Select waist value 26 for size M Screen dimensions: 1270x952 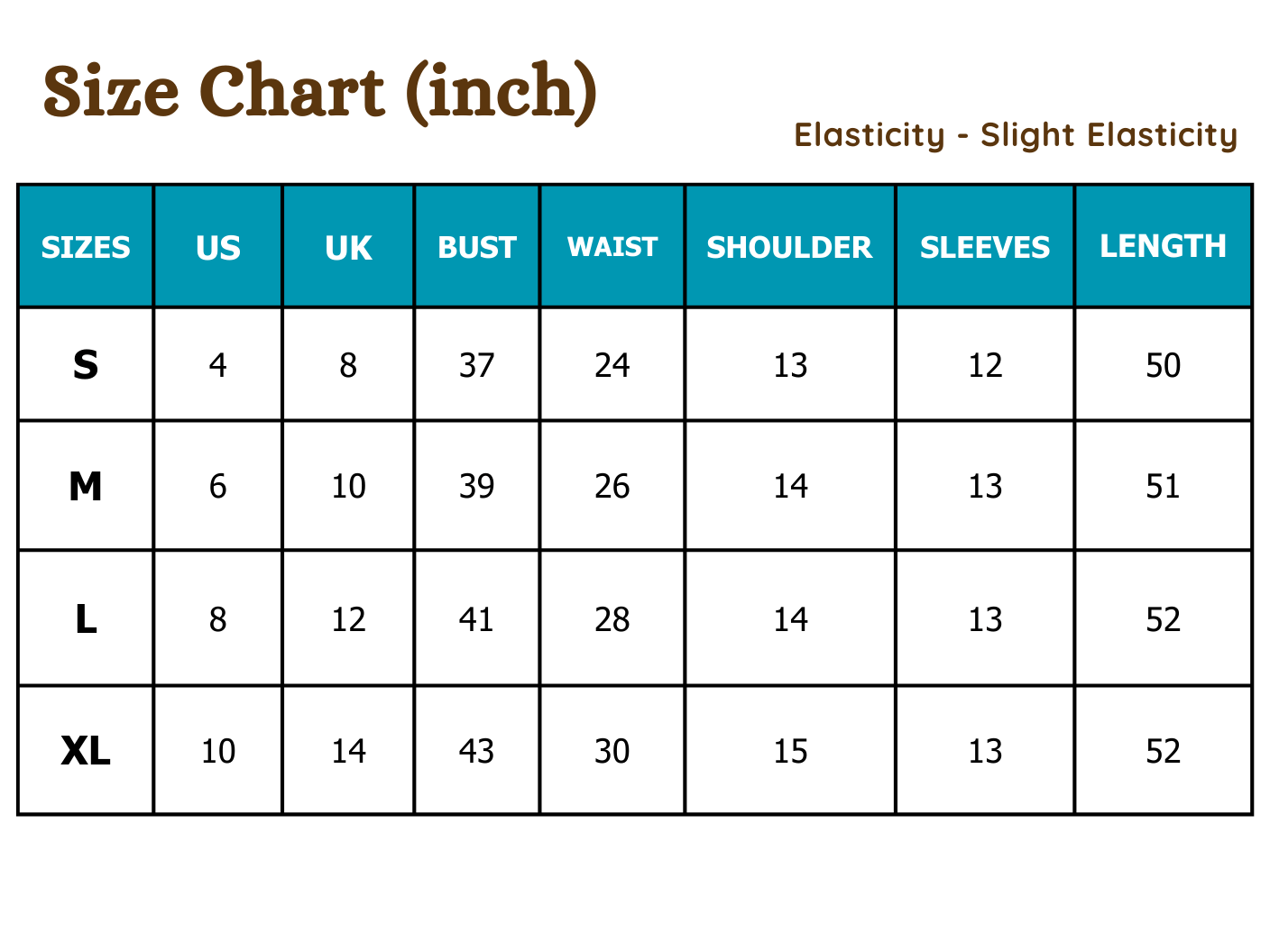click(612, 487)
